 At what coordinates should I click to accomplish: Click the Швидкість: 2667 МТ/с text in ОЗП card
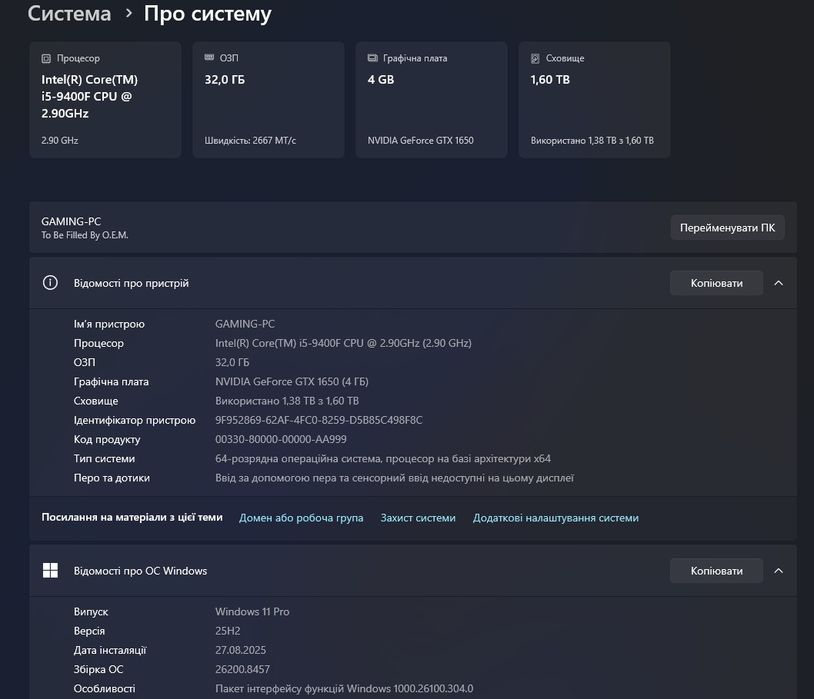250,140
